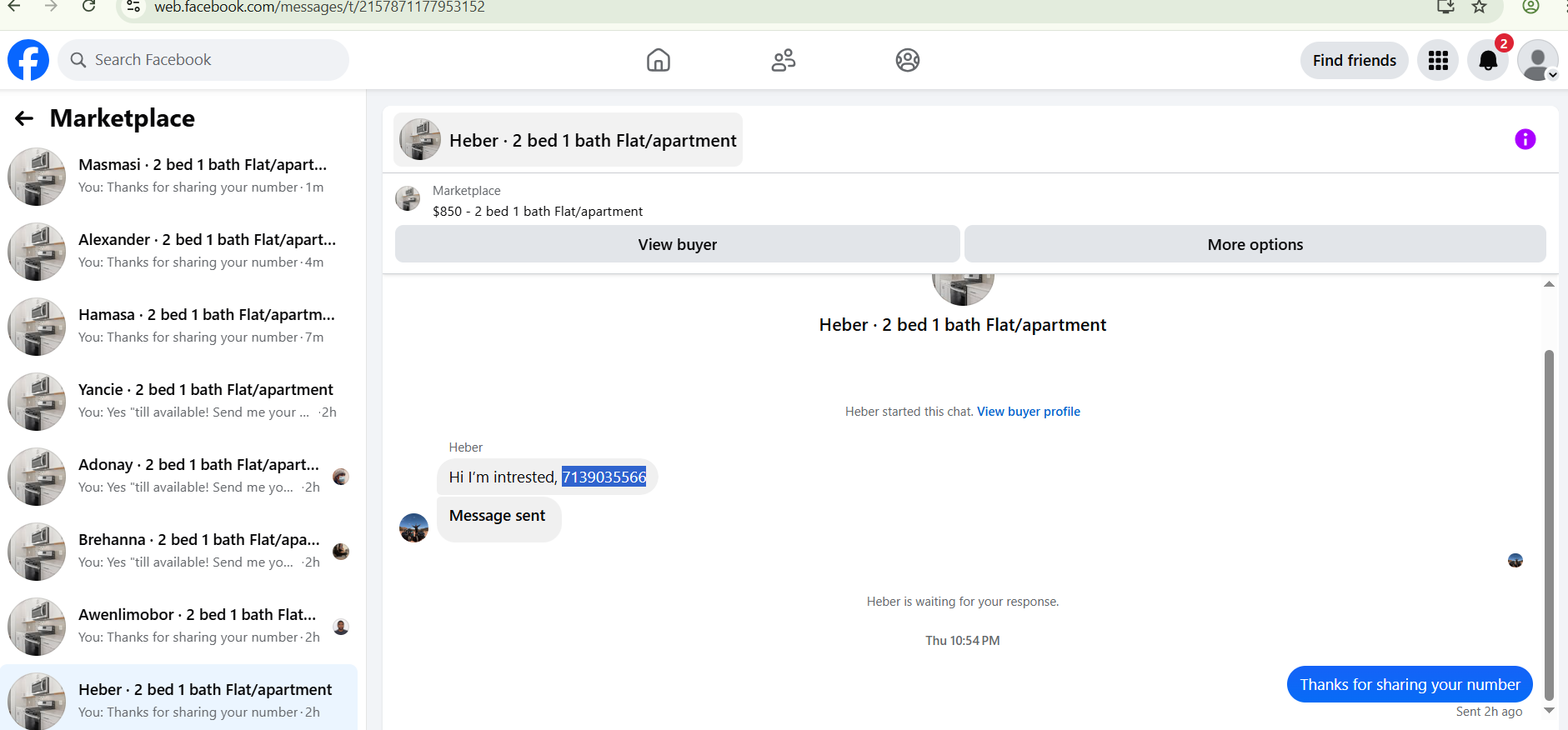Bookmark the page with the star icon

(x=1479, y=7)
